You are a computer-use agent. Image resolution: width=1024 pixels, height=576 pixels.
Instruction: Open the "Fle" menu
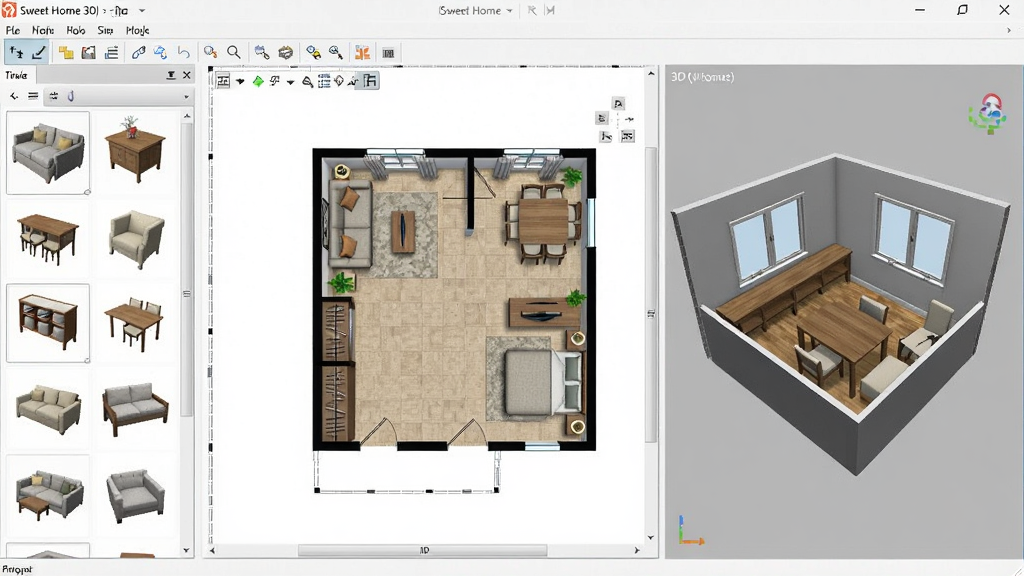13,30
